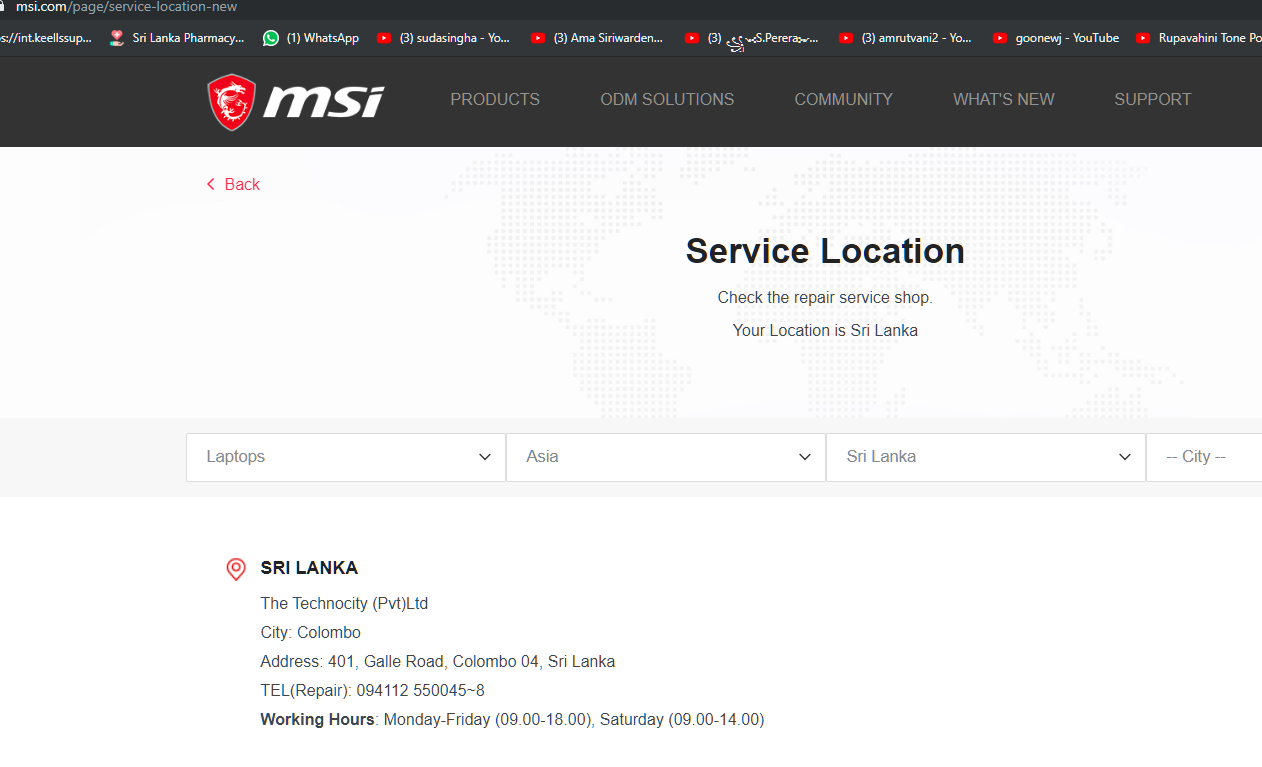Open the SUPPORT menu

coord(1153,99)
